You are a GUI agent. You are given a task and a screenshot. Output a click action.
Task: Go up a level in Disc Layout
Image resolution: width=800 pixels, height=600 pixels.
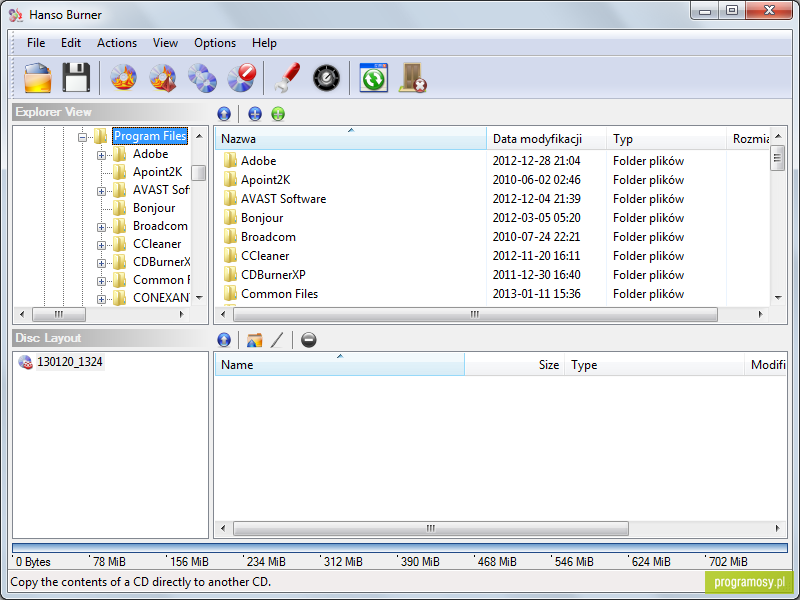pos(224,340)
